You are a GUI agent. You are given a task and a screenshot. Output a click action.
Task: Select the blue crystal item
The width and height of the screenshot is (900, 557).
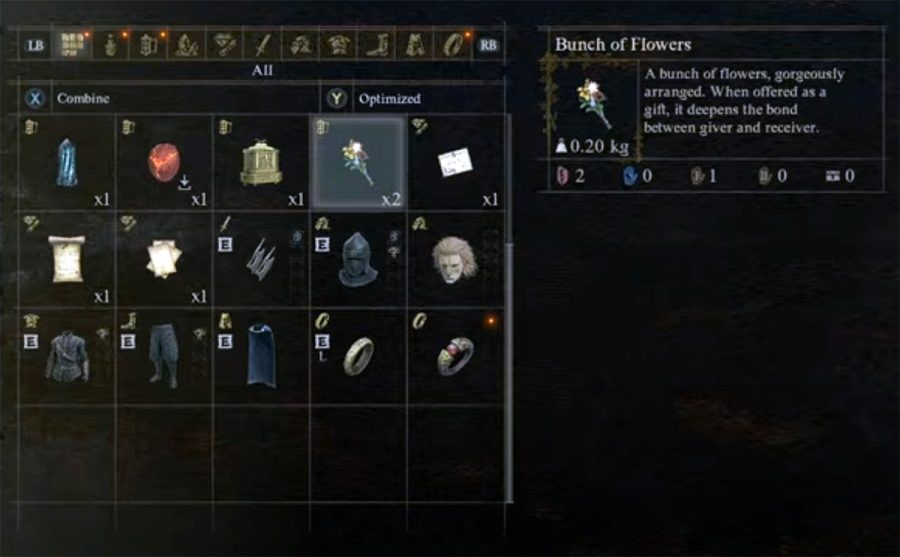[67, 163]
